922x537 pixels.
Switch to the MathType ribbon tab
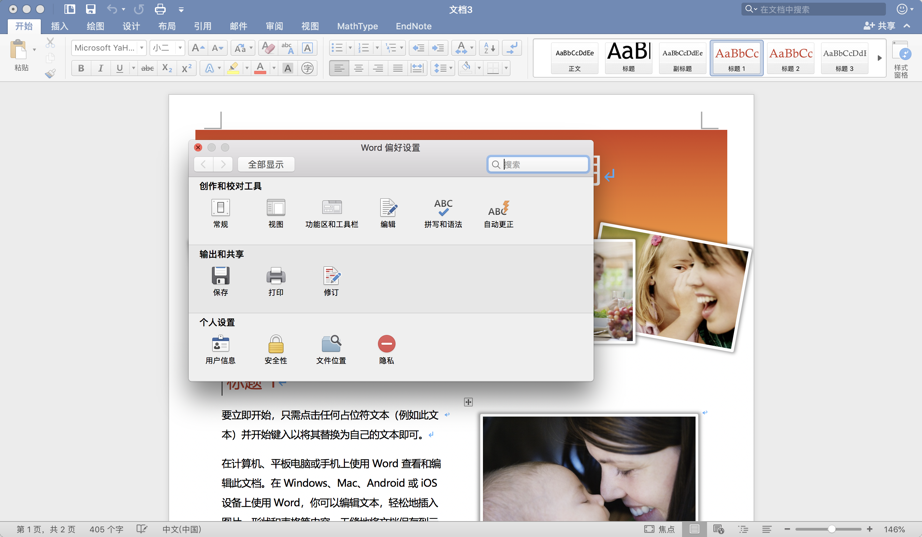tap(358, 26)
